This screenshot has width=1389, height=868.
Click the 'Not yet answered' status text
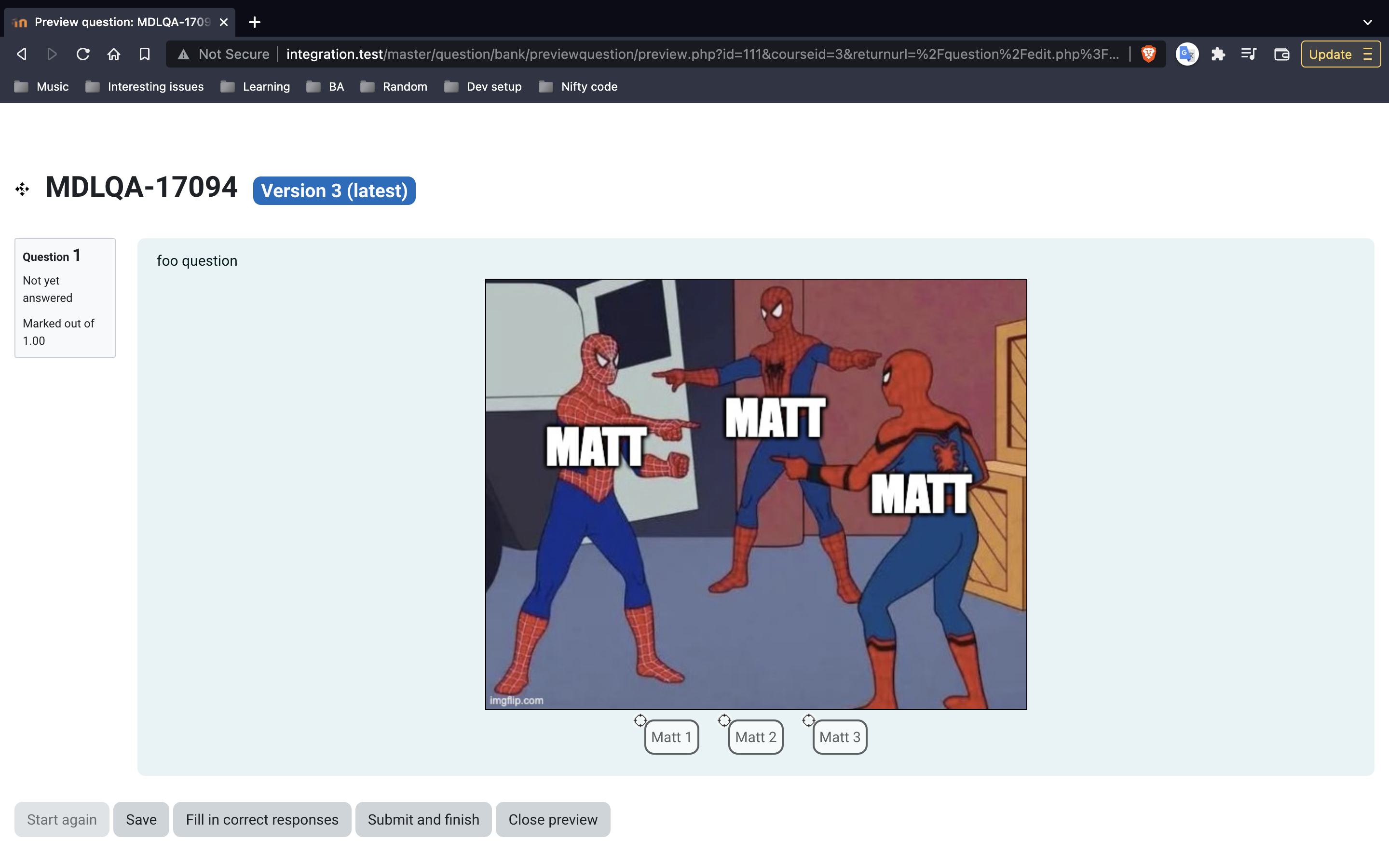[x=48, y=289]
